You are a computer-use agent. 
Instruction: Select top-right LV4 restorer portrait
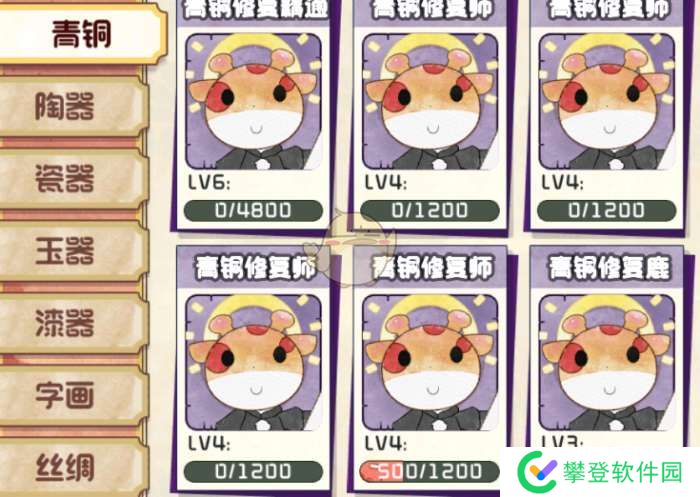tap(607, 101)
